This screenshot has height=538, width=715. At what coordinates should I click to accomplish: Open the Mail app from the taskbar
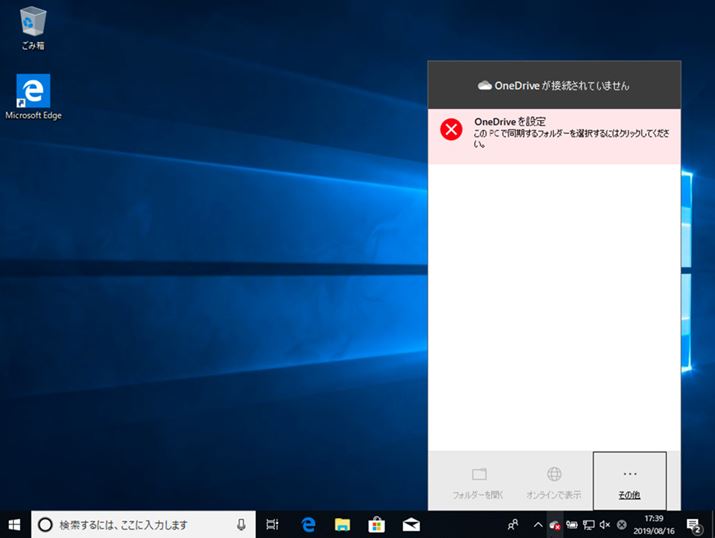click(x=411, y=525)
